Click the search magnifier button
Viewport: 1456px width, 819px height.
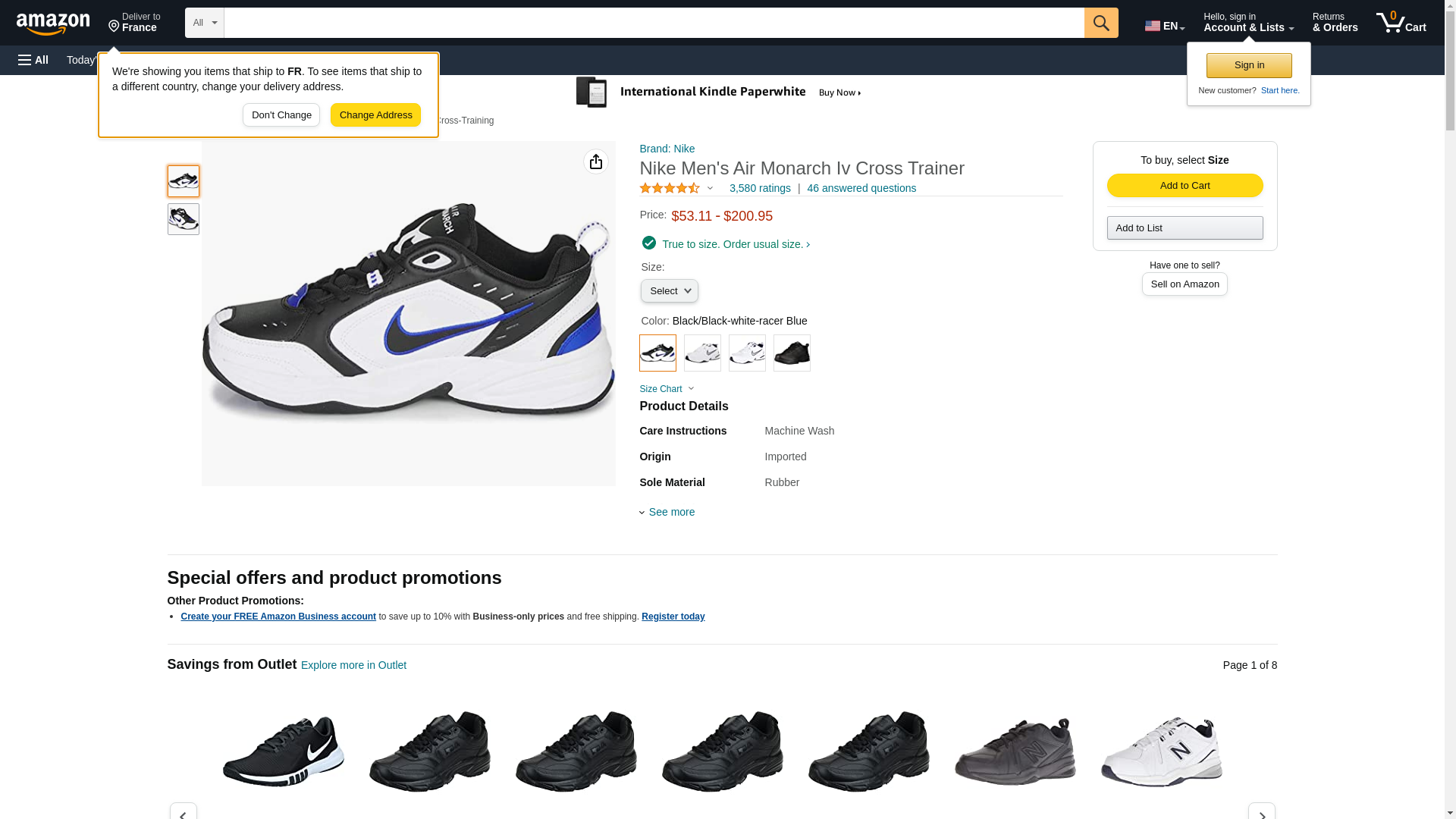click(1100, 23)
